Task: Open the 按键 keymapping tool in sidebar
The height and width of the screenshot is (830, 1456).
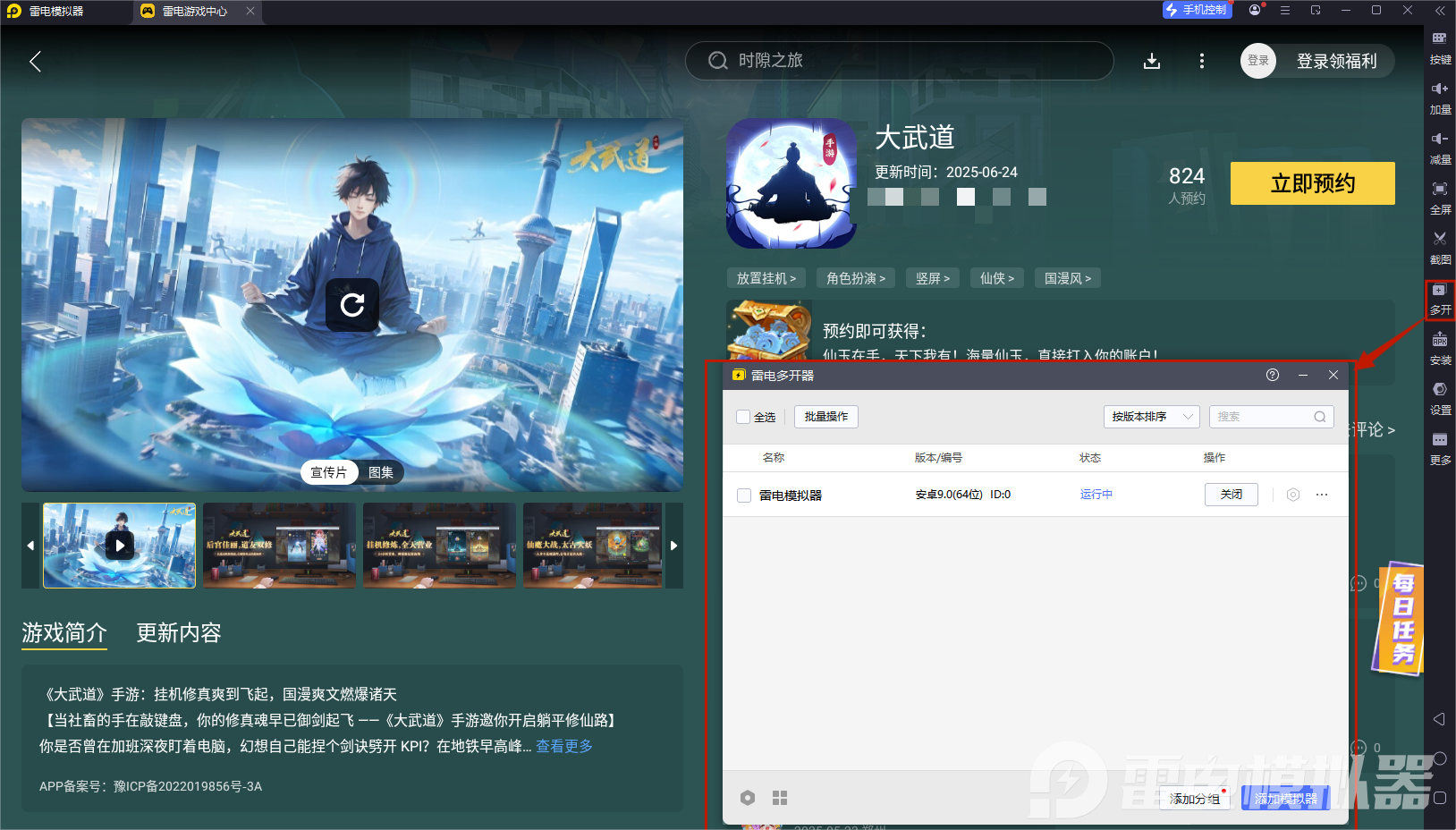Action: point(1440,47)
